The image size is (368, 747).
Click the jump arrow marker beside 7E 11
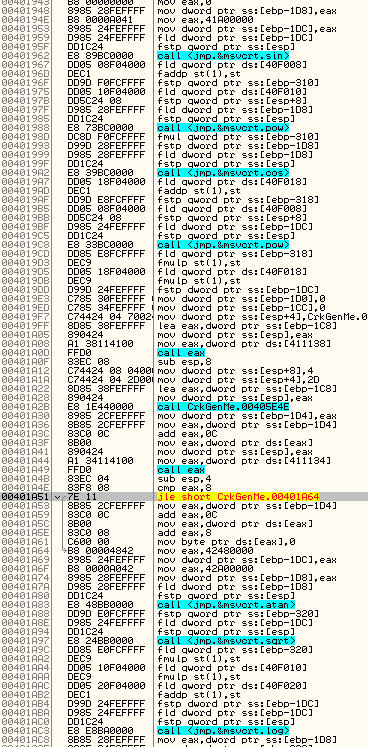[x=58, y=497]
